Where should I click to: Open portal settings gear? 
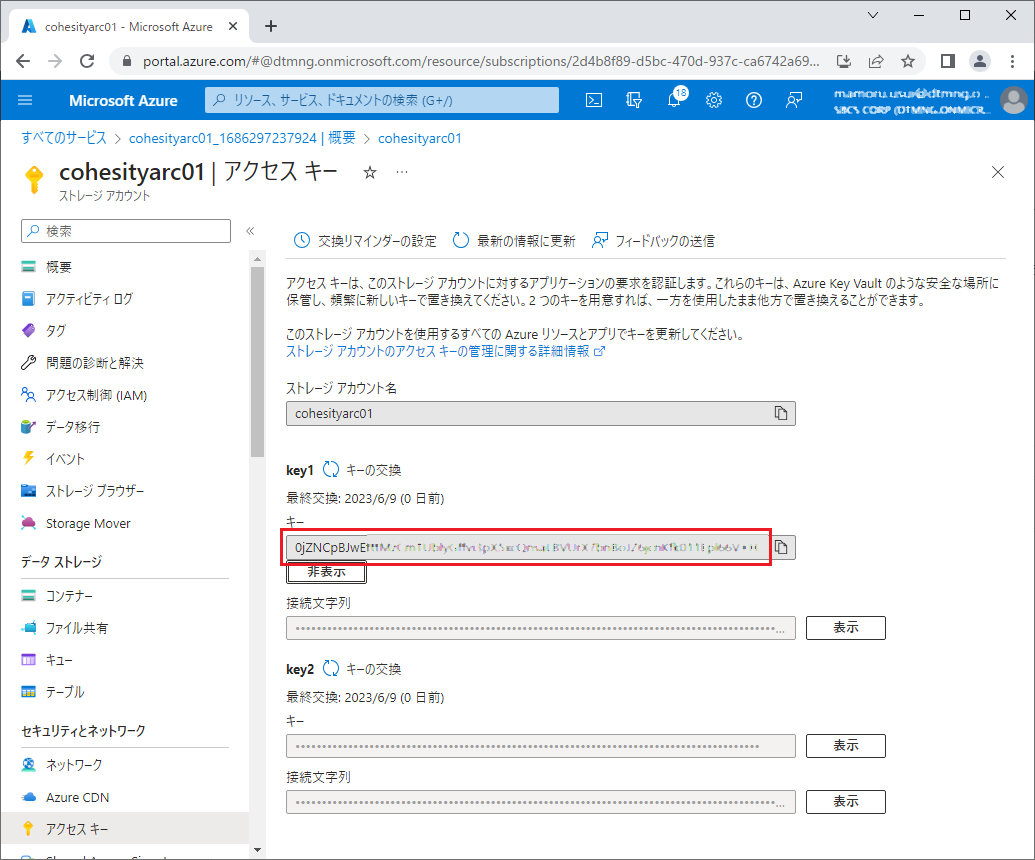coord(714,100)
